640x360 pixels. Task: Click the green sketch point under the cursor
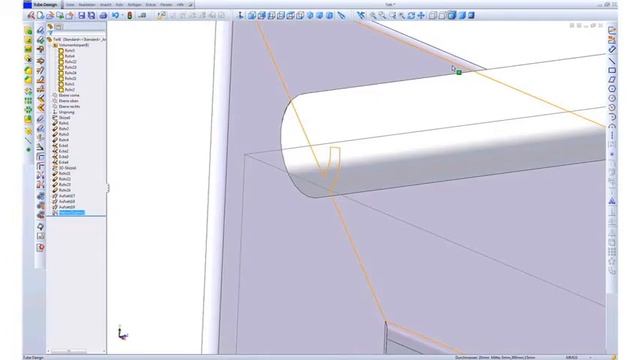click(x=459, y=72)
